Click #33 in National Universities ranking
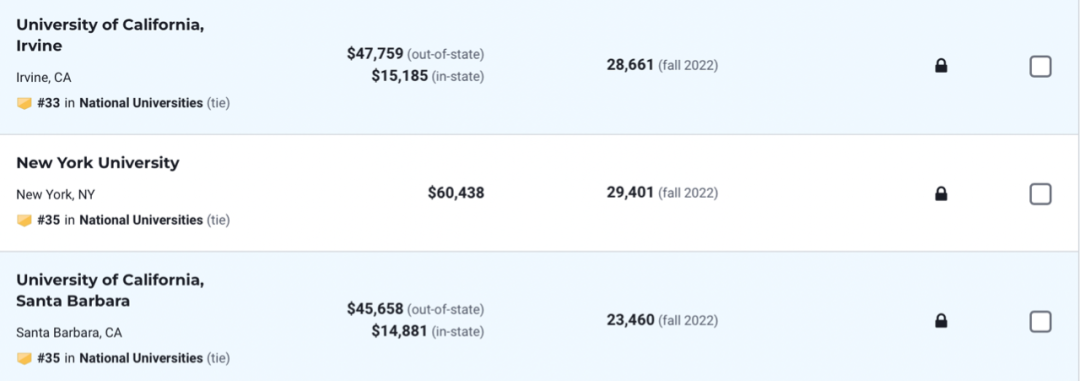 click(134, 103)
